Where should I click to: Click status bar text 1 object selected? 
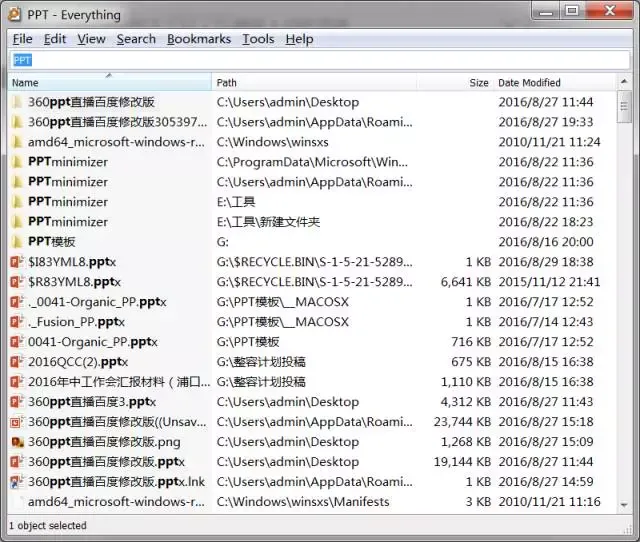point(48,526)
